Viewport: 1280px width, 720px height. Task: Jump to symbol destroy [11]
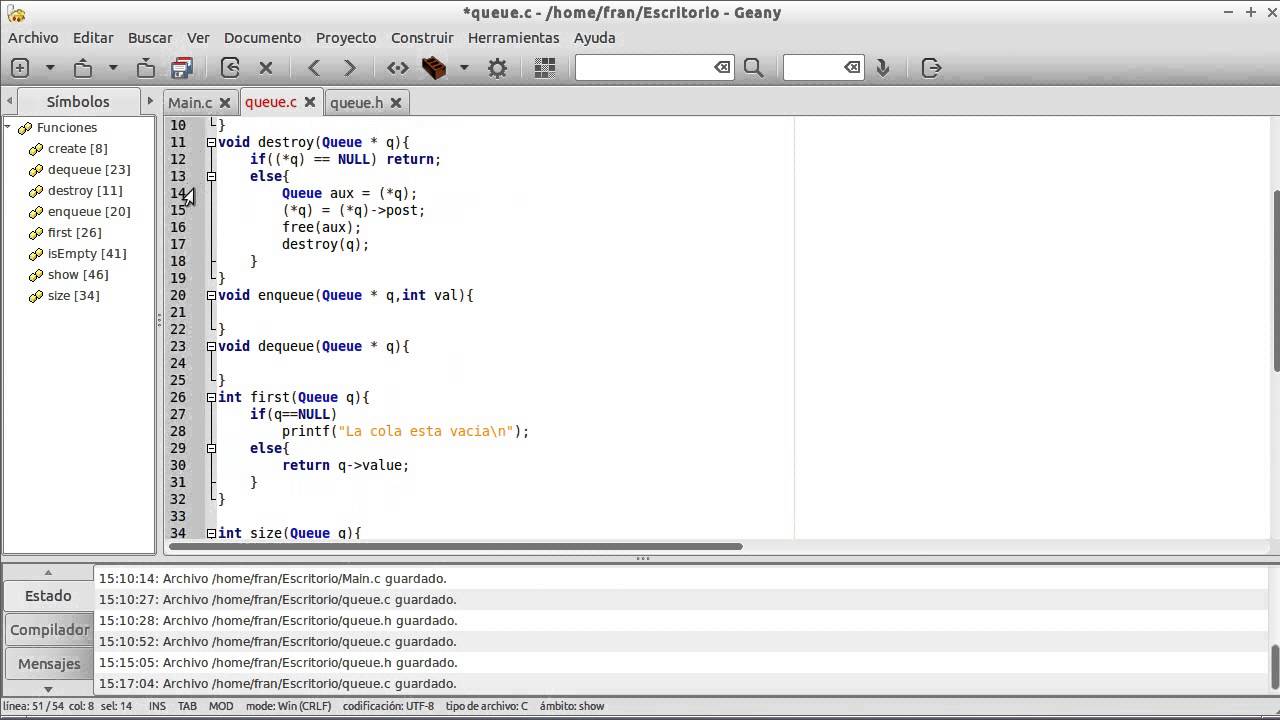pyautogui.click(x=85, y=190)
